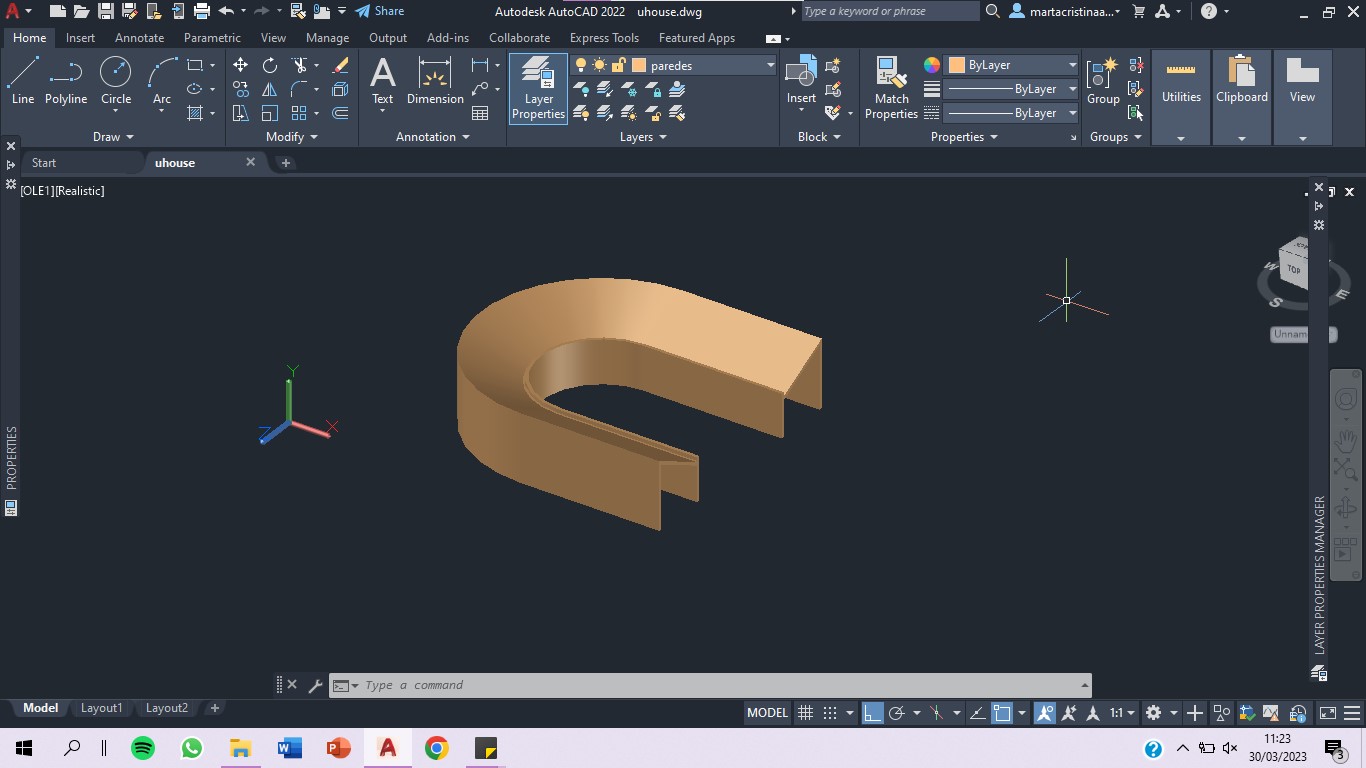Viewport: 1366px width, 768px height.
Task: Select the Mirror tool
Action: pyautogui.click(x=270, y=89)
